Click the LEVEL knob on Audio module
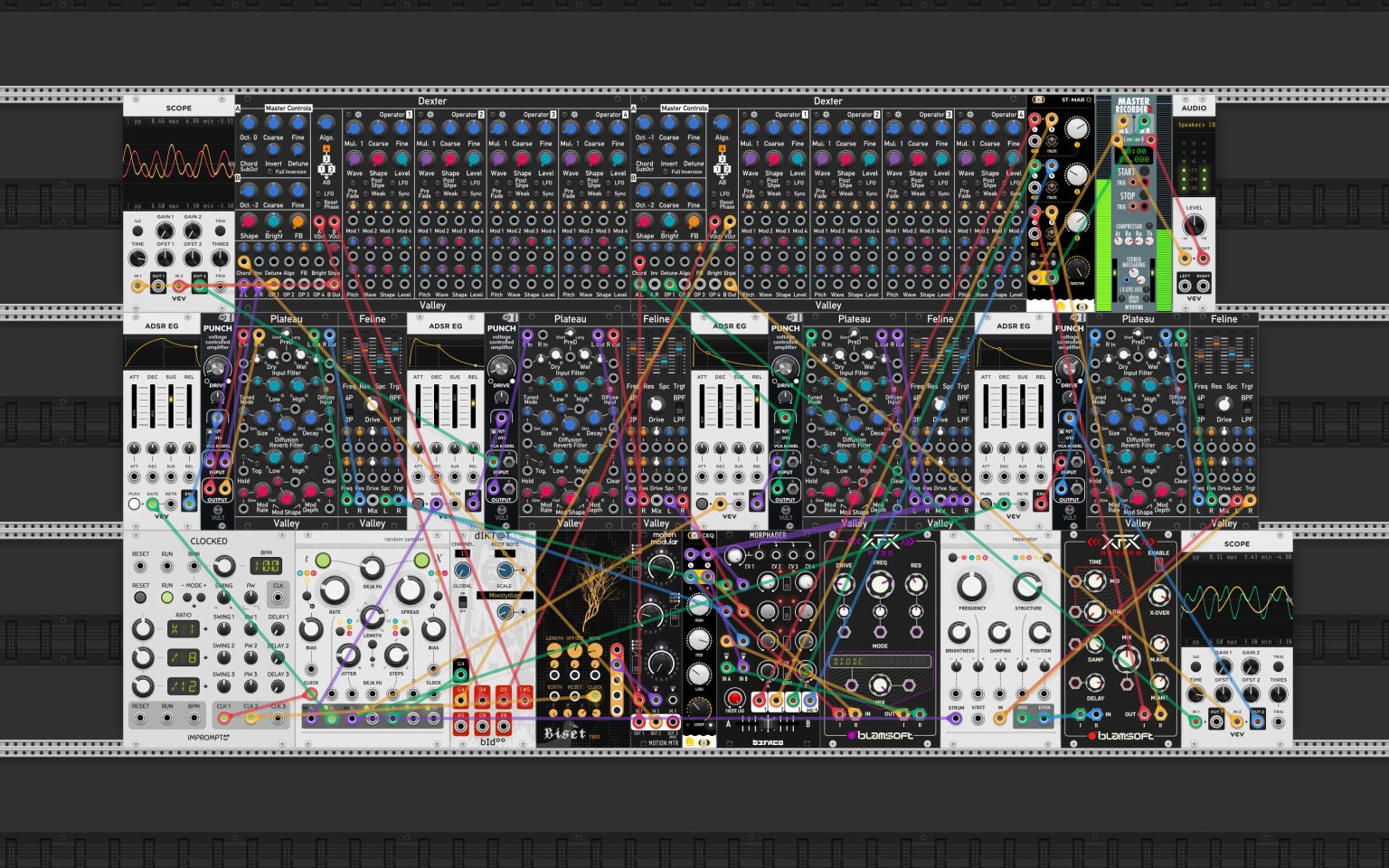1389x868 pixels. point(1194,226)
